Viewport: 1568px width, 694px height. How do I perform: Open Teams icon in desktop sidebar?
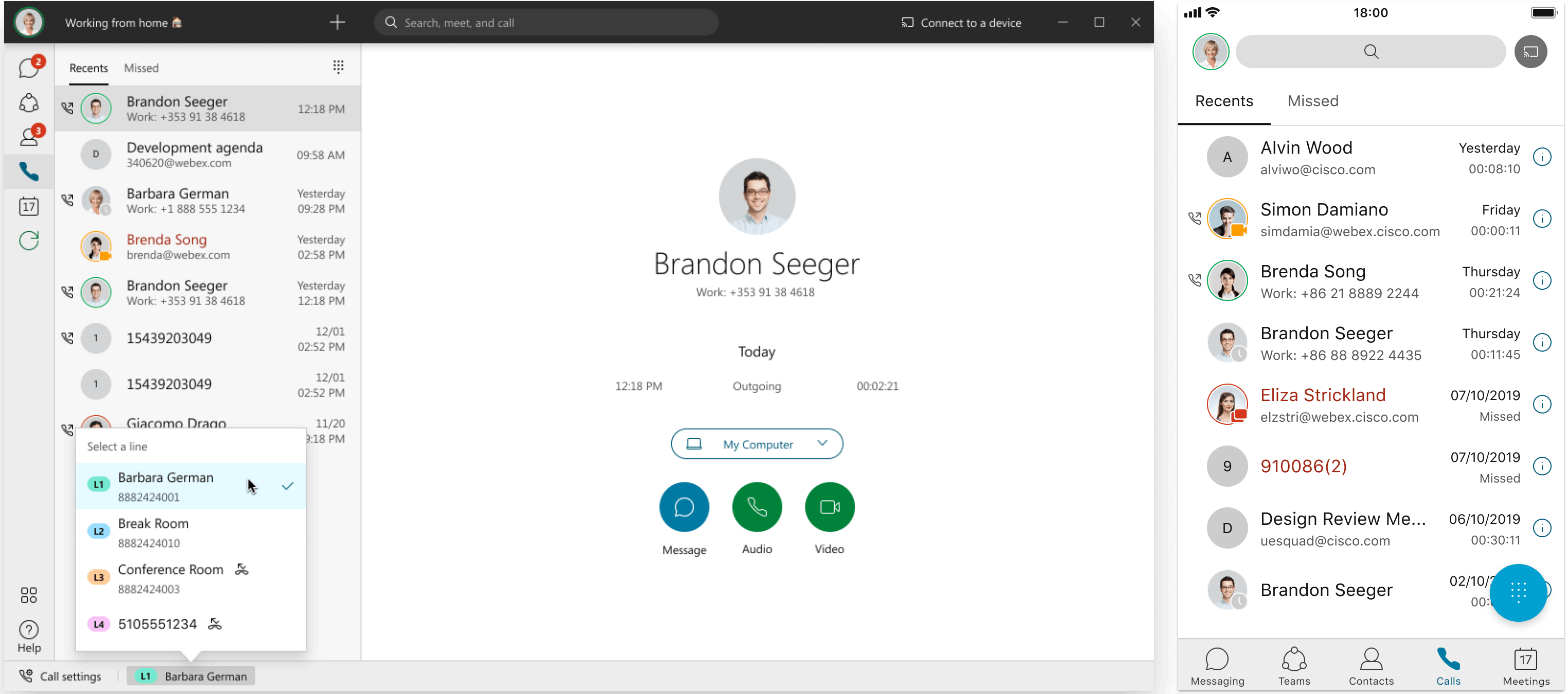(x=29, y=103)
